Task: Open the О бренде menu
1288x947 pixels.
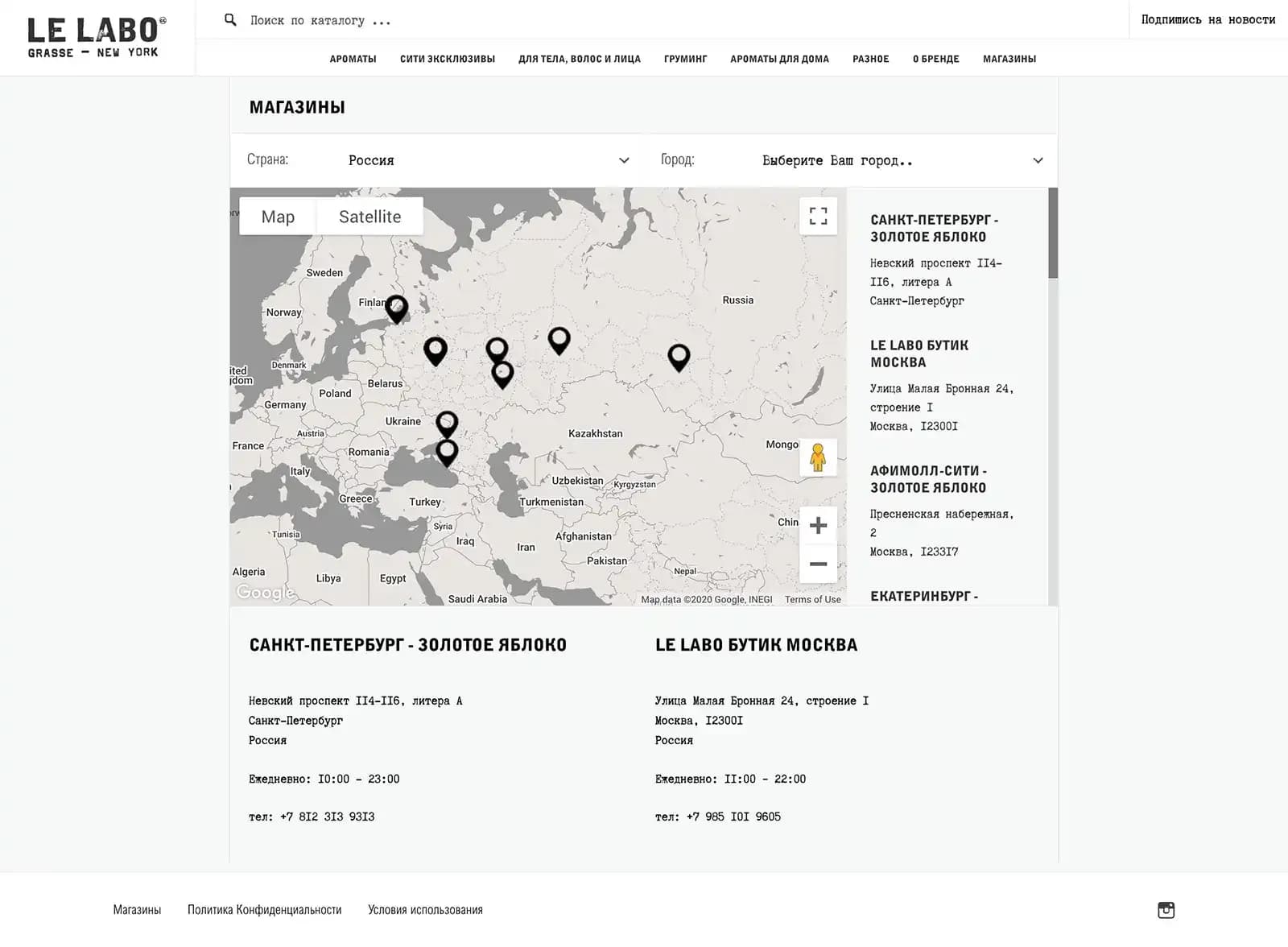Action: coord(936,59)
